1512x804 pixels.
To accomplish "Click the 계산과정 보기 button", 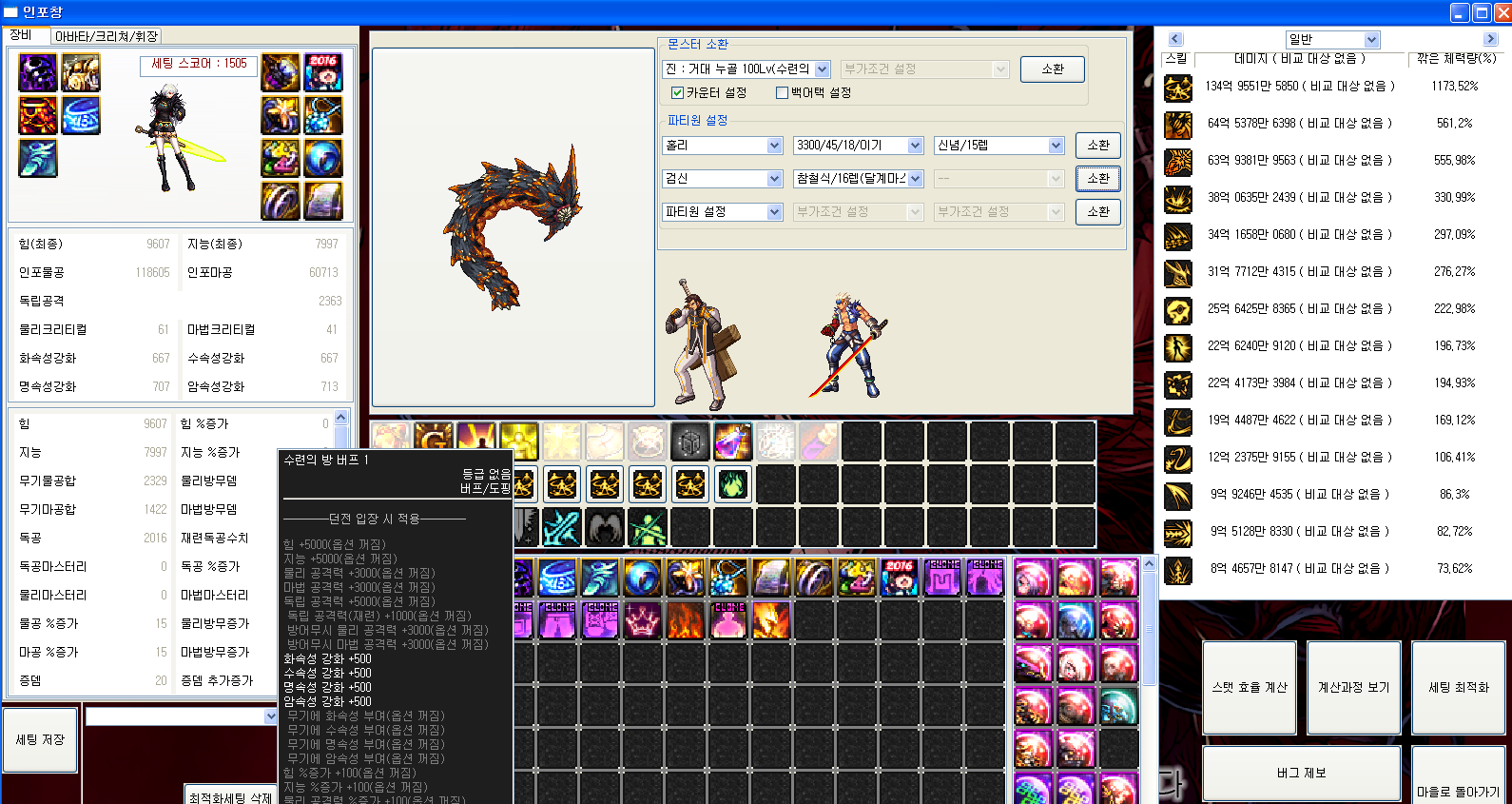I will pyautogui.click(x=1354, y=687).
